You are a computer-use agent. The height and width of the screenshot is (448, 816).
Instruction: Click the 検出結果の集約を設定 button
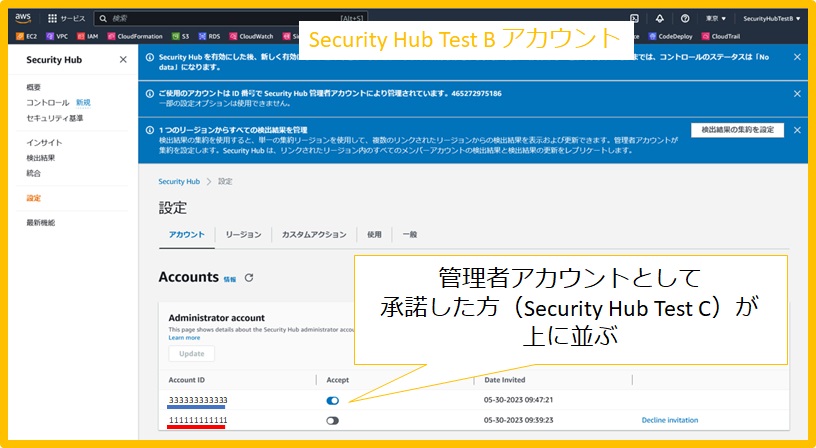(x=737, y=130)
